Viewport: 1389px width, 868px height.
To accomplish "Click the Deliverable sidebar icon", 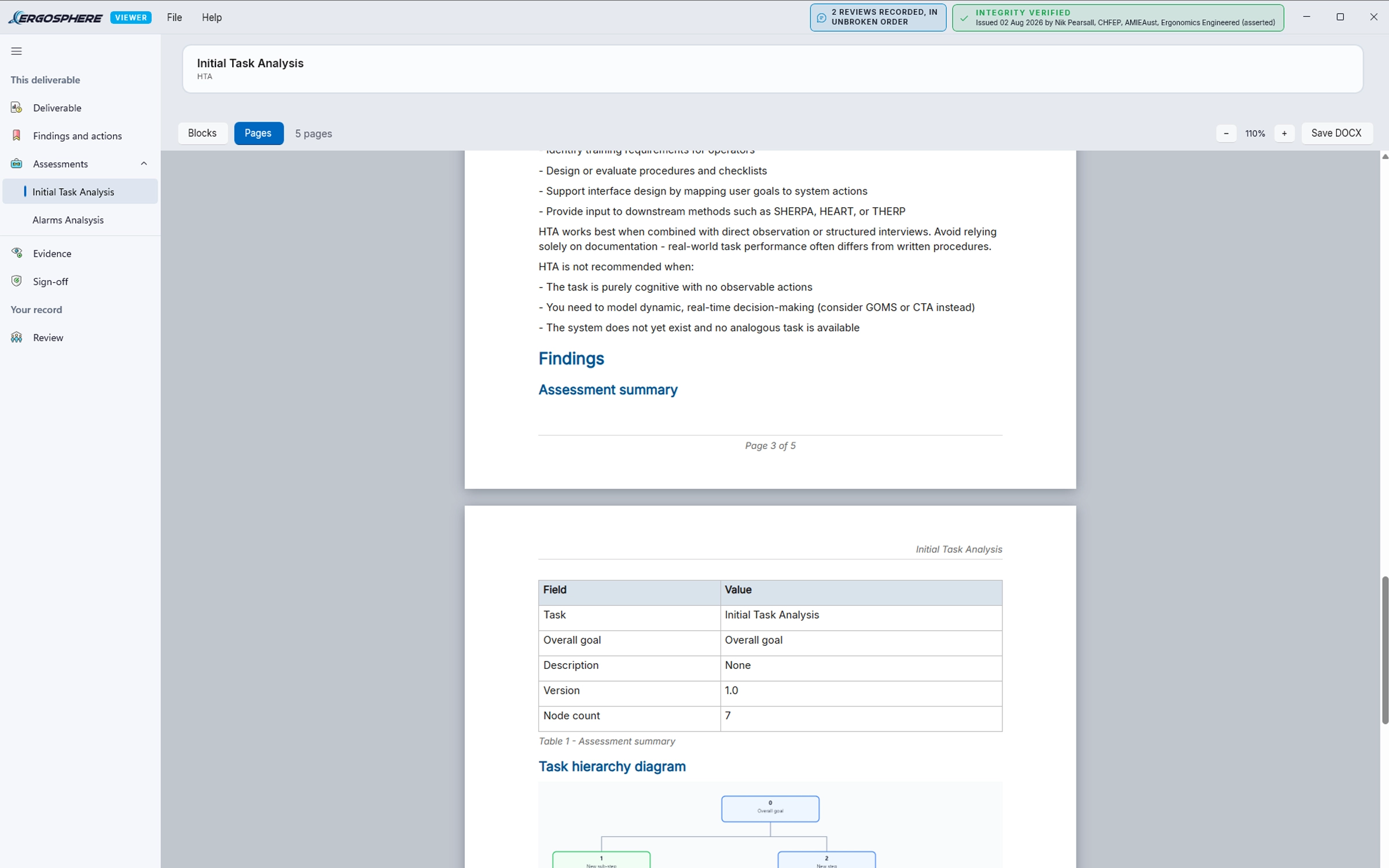I will (x=16, y=108).
